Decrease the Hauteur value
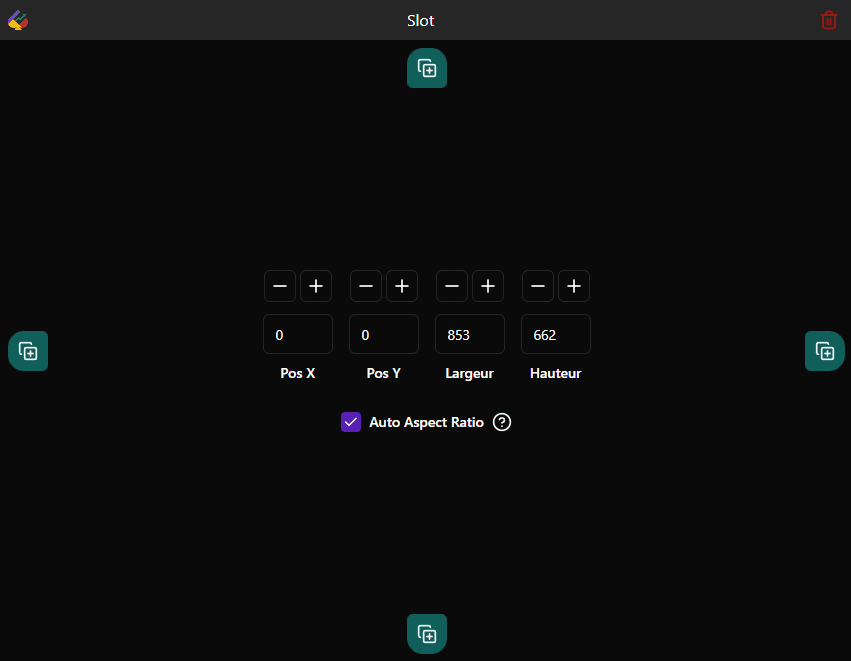Viewport: 851px width, 661px height. (x=538, y=286)
